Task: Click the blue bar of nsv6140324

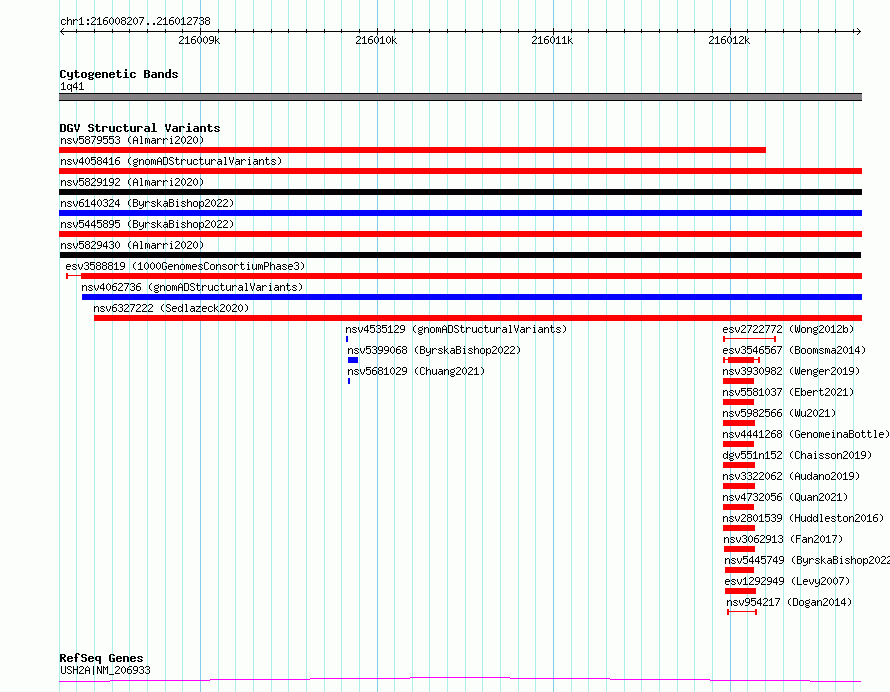Action: tap(460, 213)
